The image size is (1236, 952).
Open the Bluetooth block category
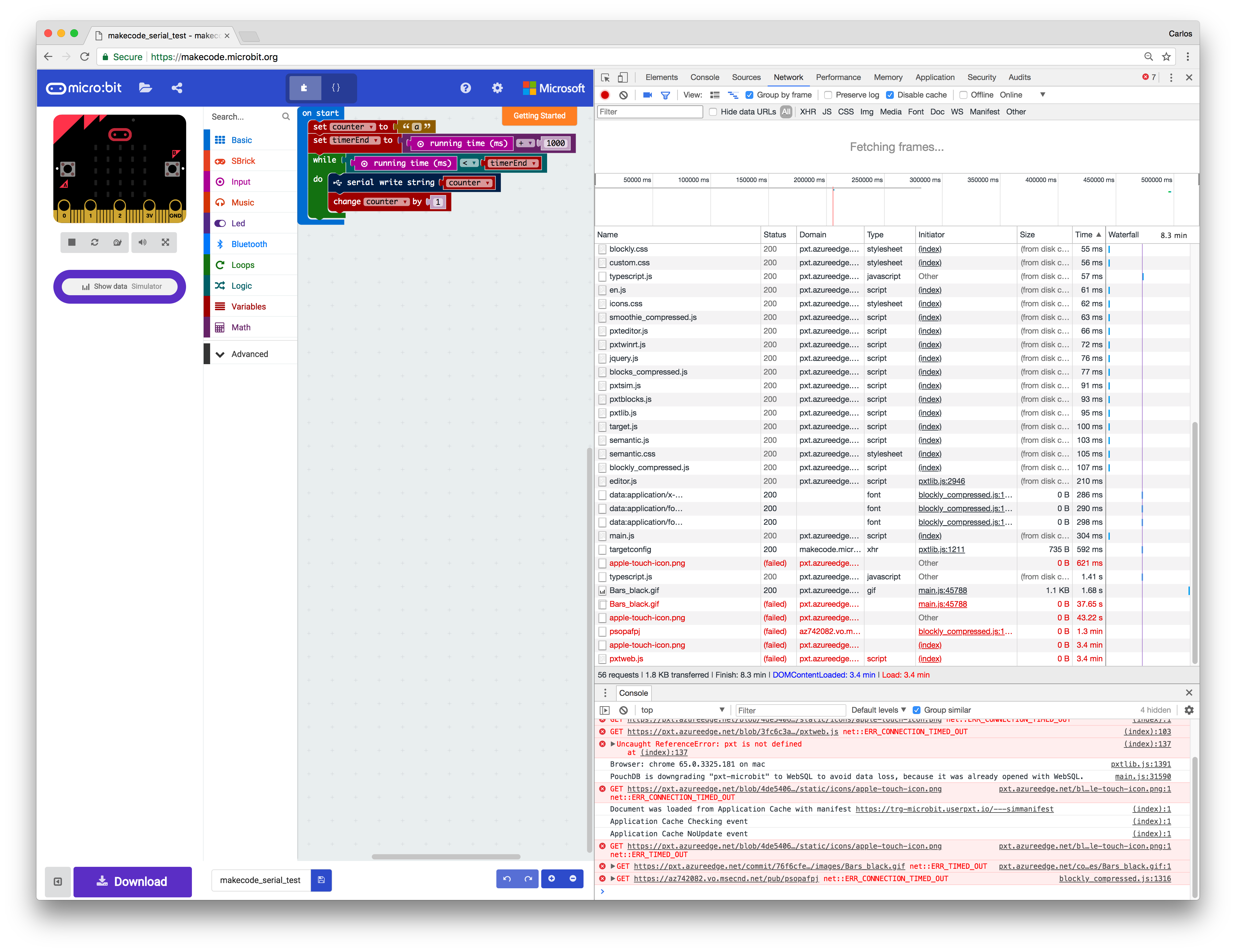click(249, 244)
